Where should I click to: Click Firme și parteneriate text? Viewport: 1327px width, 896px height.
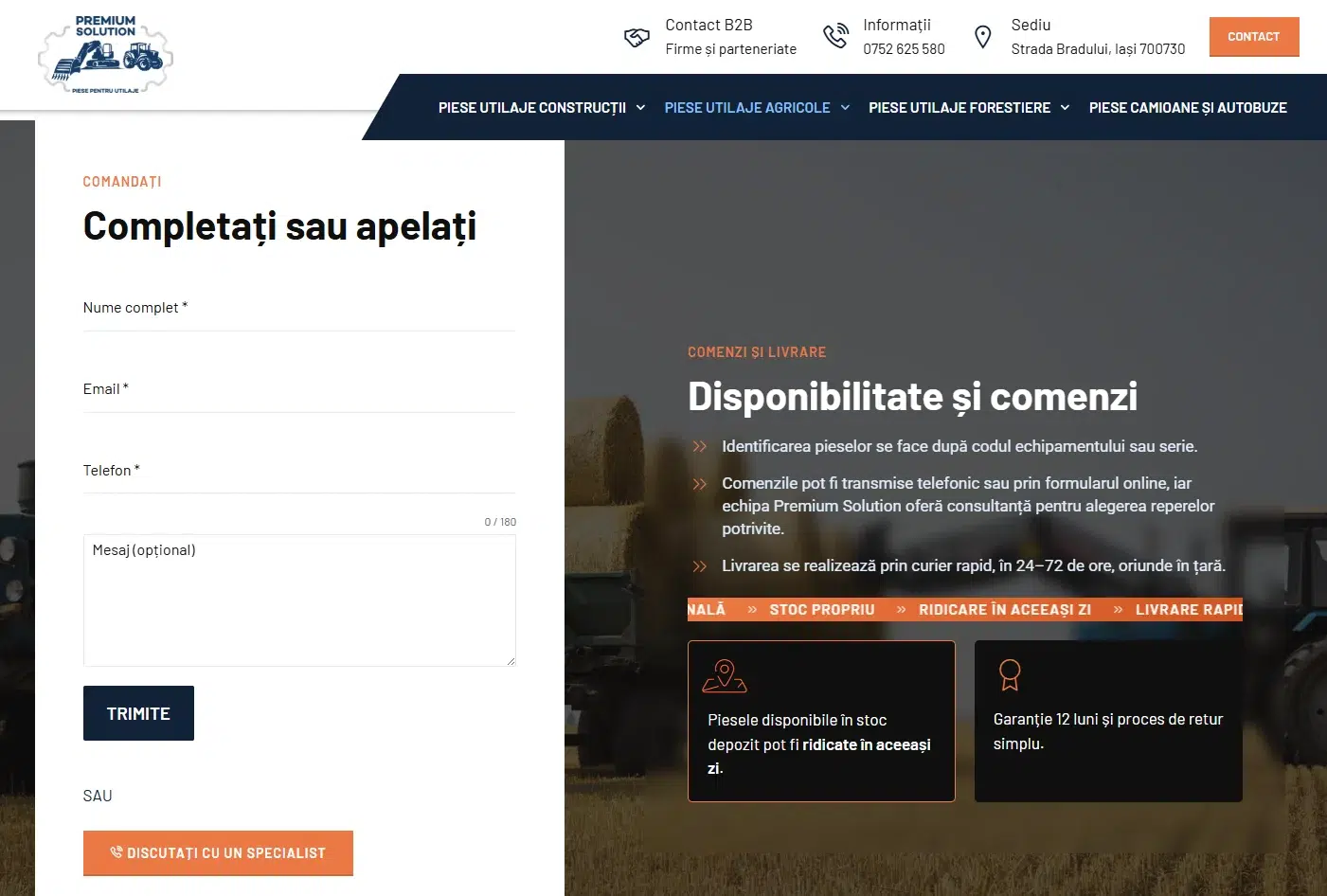click(730, 49)
